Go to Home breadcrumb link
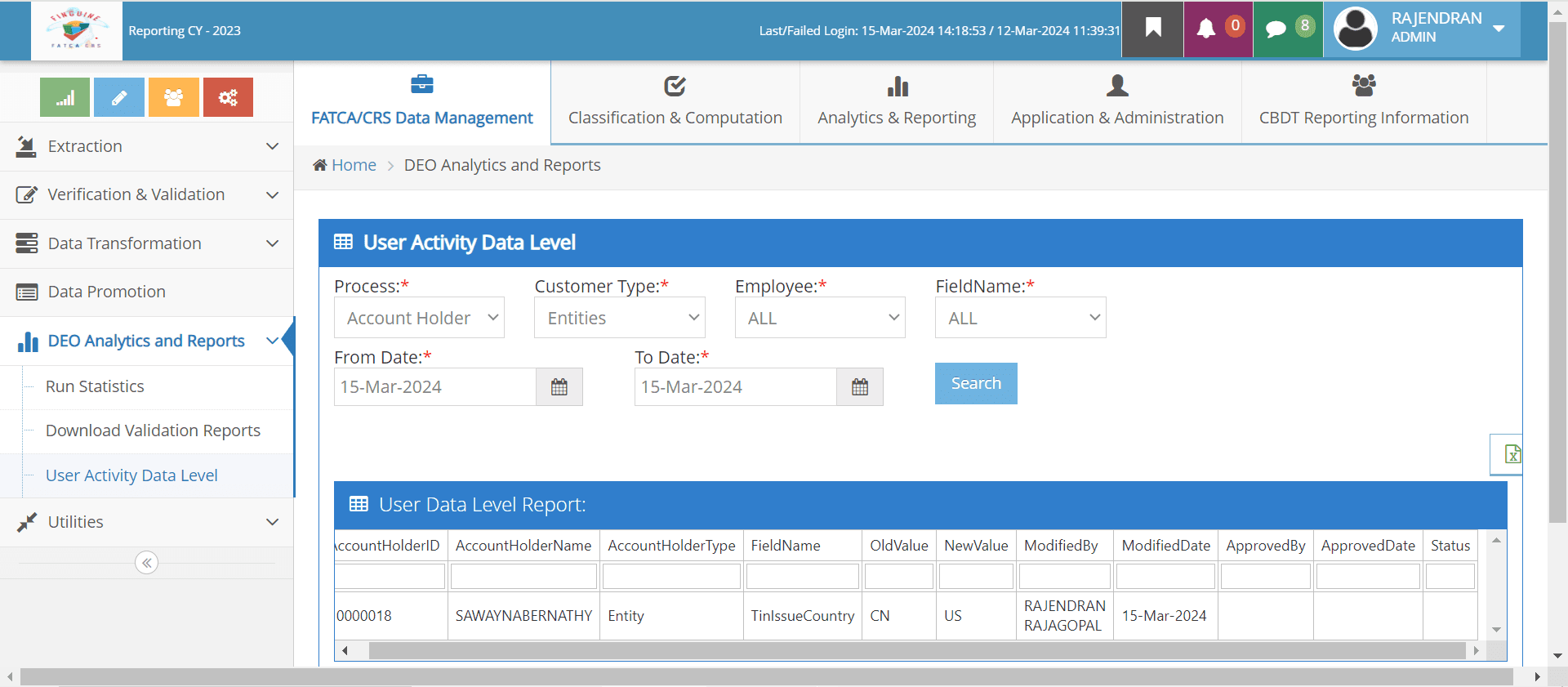1568x687 pixels. click(x=354, y=165)
